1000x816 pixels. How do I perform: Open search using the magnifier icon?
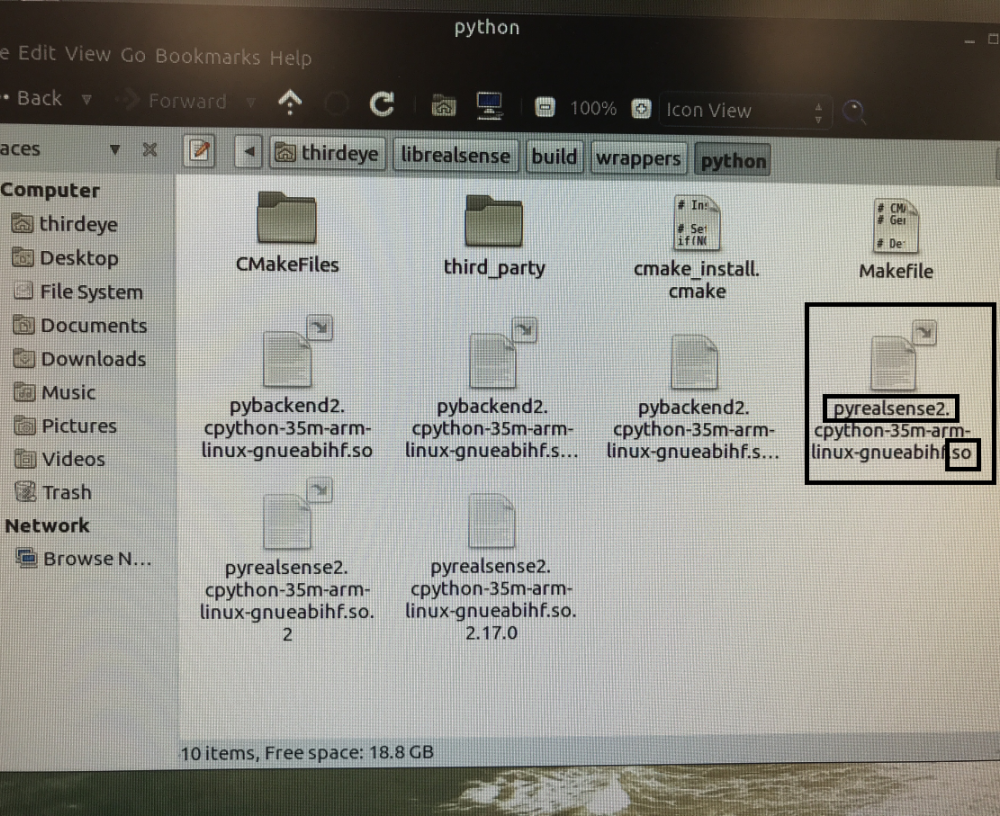pos(855,111)
